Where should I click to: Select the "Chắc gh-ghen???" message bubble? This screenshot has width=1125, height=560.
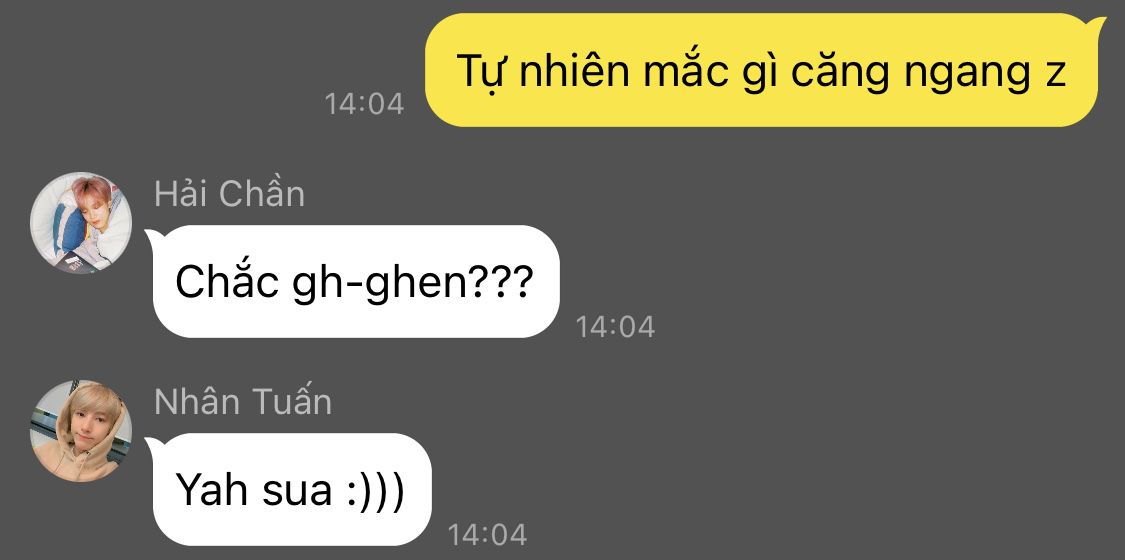click(356, 281)
